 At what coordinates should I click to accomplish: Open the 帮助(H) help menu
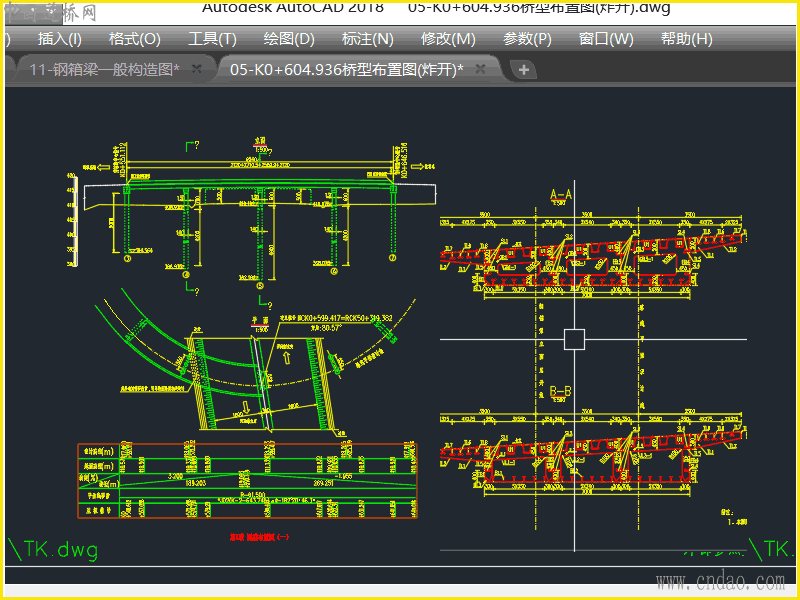(686, 39)
